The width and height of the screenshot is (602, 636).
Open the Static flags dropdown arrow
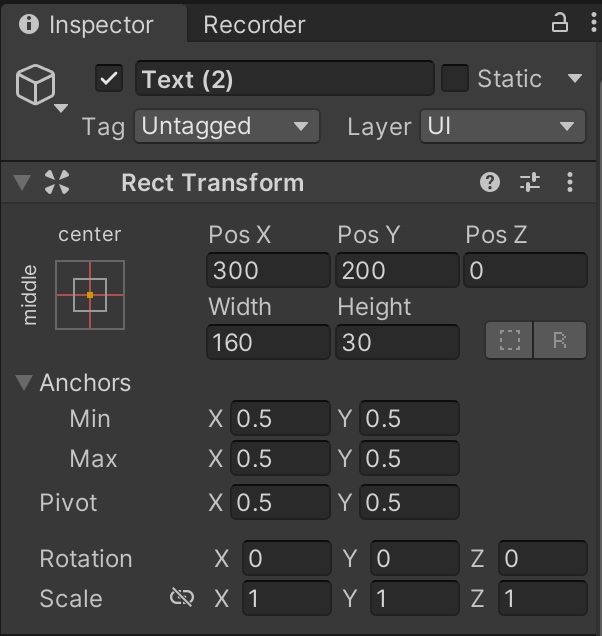tap(574, 79)
